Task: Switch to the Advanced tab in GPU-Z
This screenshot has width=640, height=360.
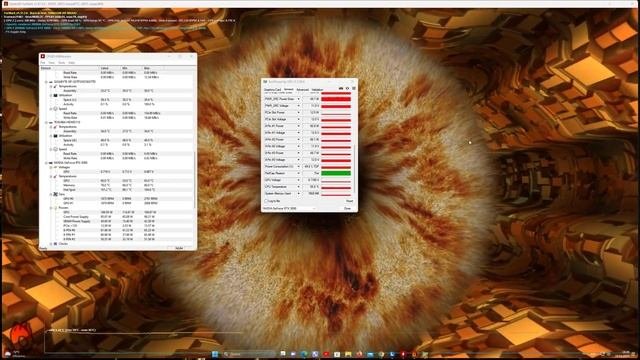Action: [x=302, y=89]
